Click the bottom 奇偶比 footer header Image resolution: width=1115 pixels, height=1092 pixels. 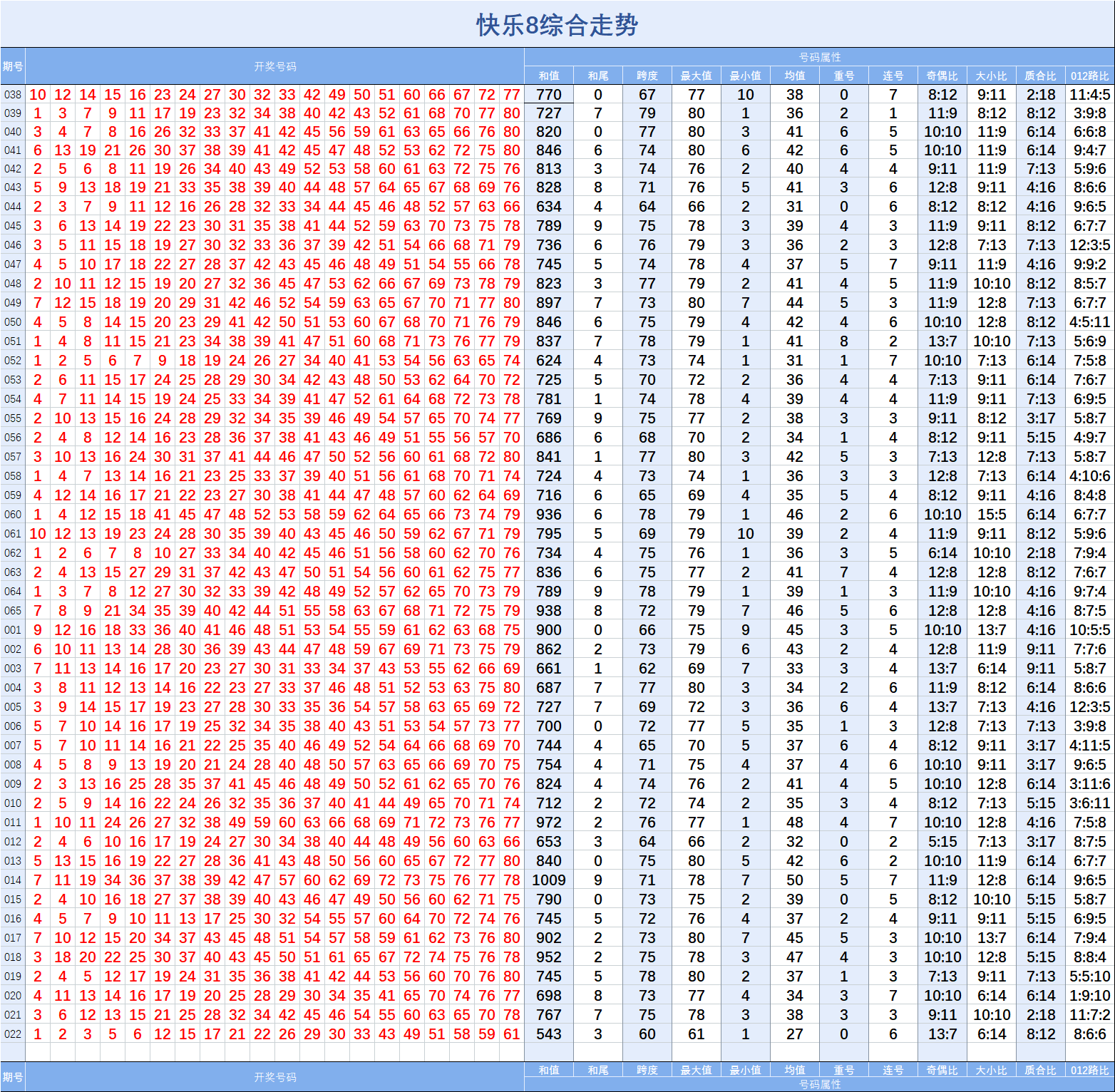point(942,1070)
